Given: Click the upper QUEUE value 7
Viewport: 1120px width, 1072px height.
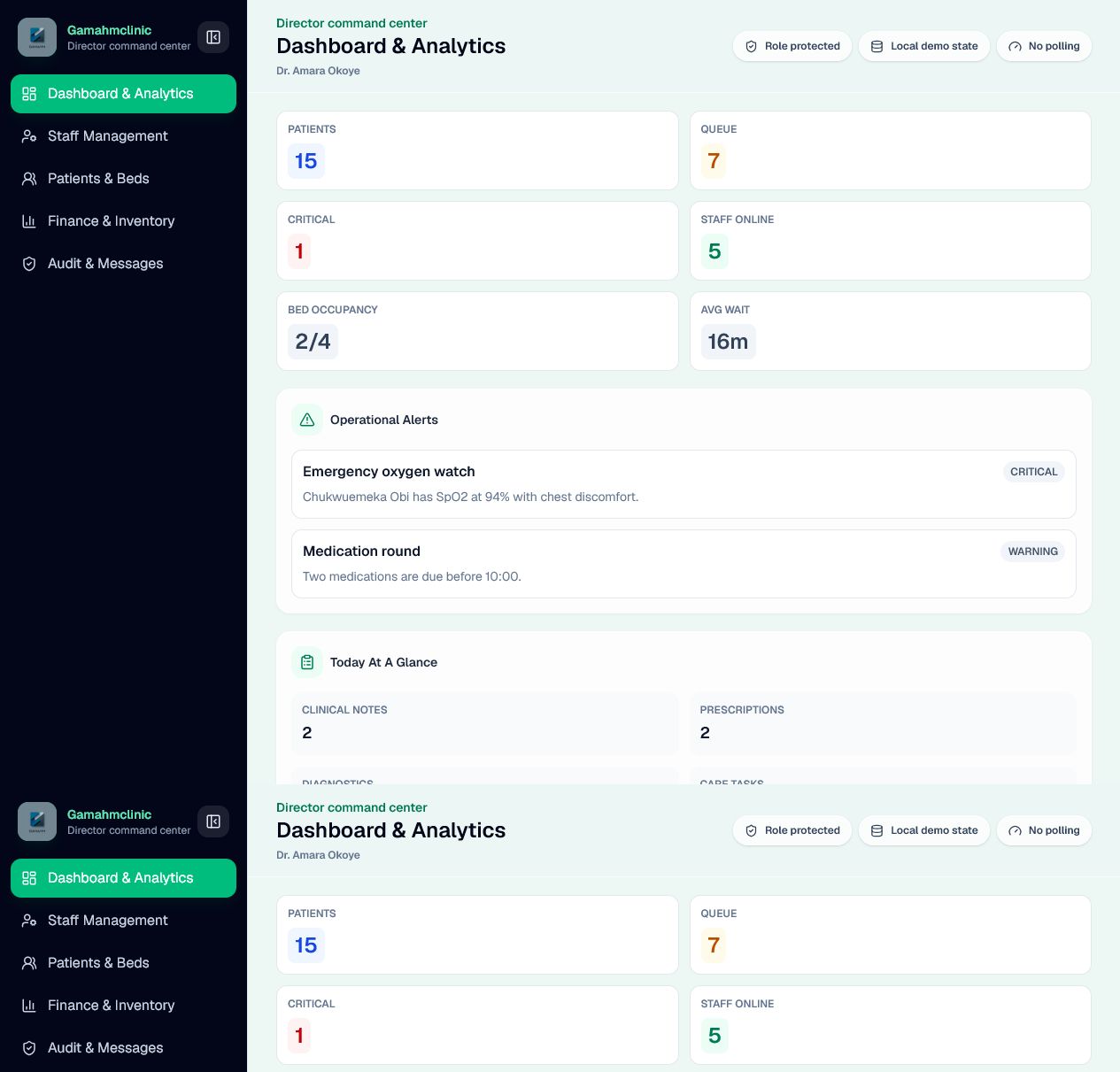Looking at the screenshot, I should [x=714, y=161].
